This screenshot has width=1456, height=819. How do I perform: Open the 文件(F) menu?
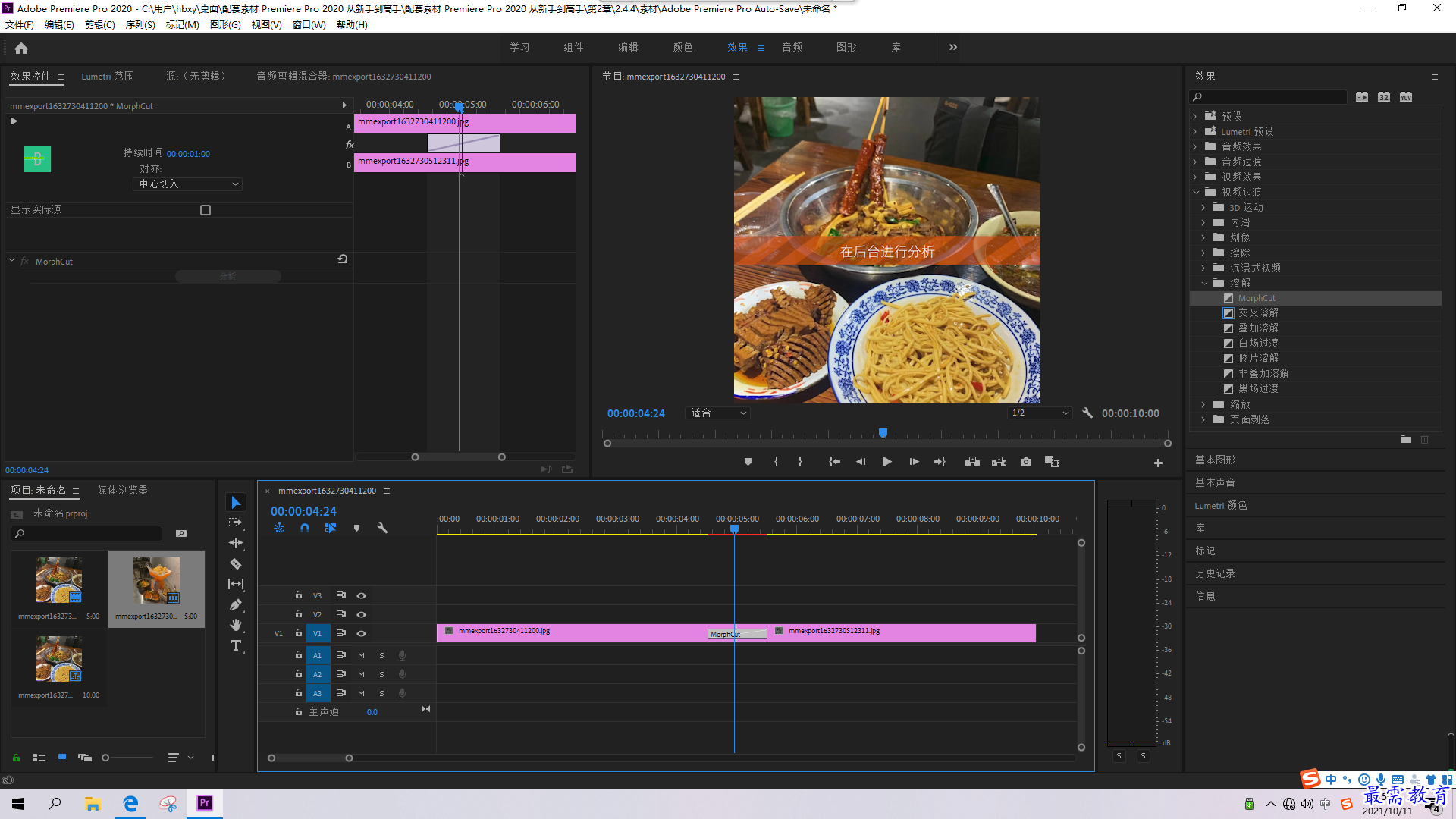pyautogui.click(x=20, y=25)
